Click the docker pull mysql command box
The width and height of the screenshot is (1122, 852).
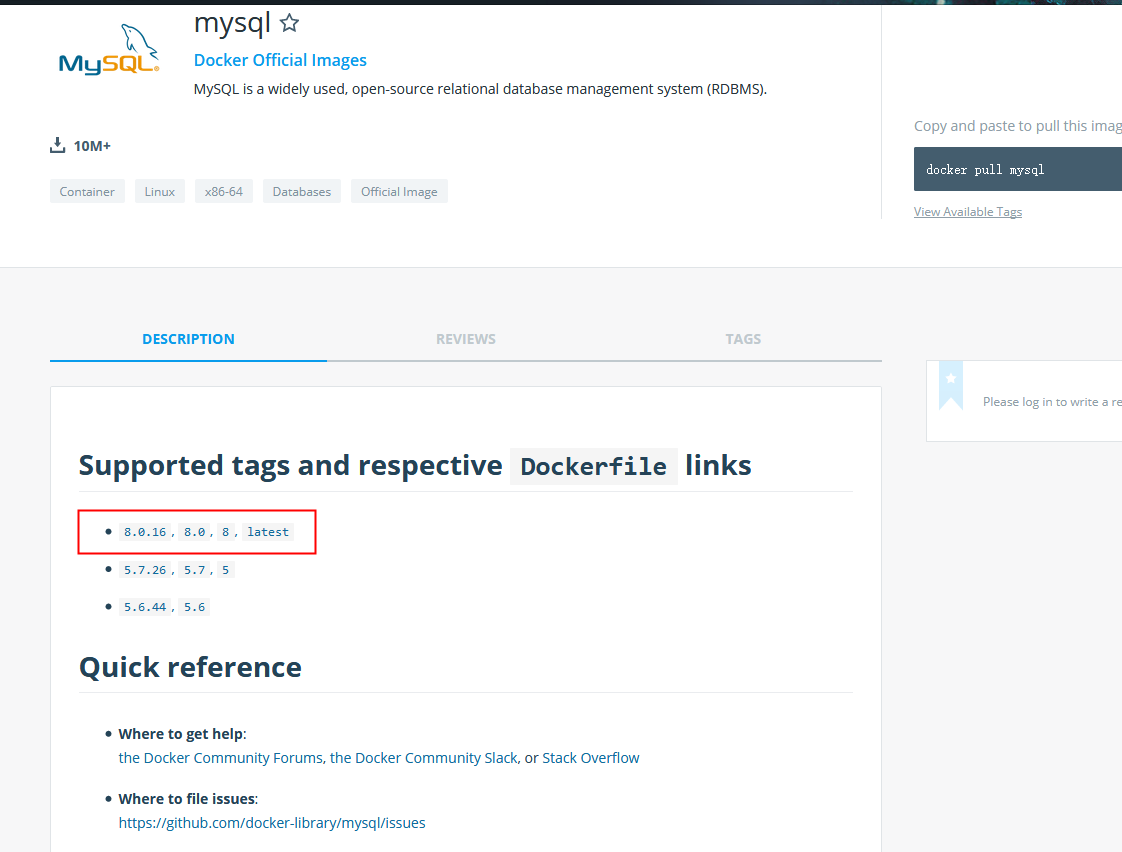(x=1017, y=169)
